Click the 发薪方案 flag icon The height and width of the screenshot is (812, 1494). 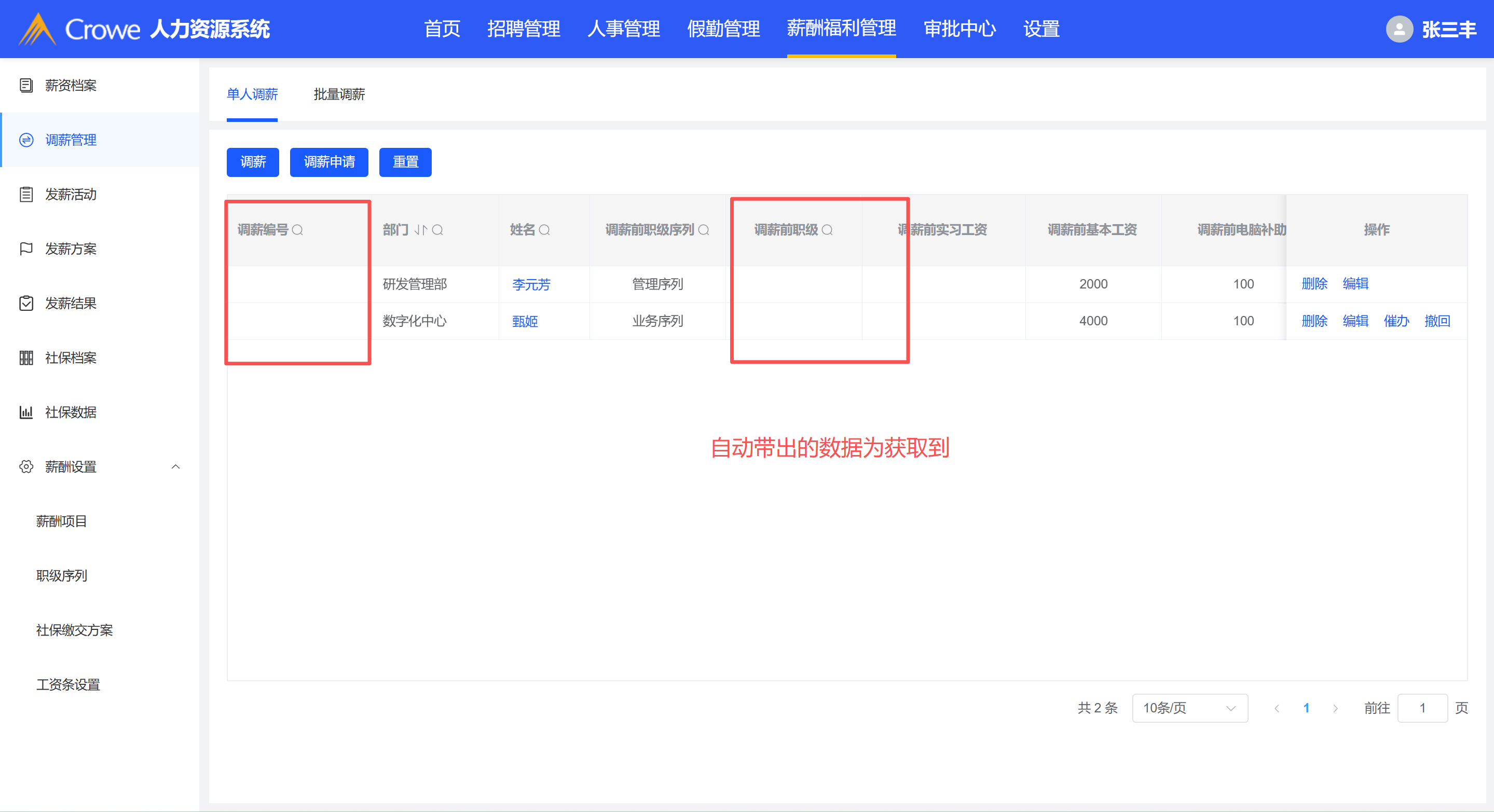(x=26, y=249)
